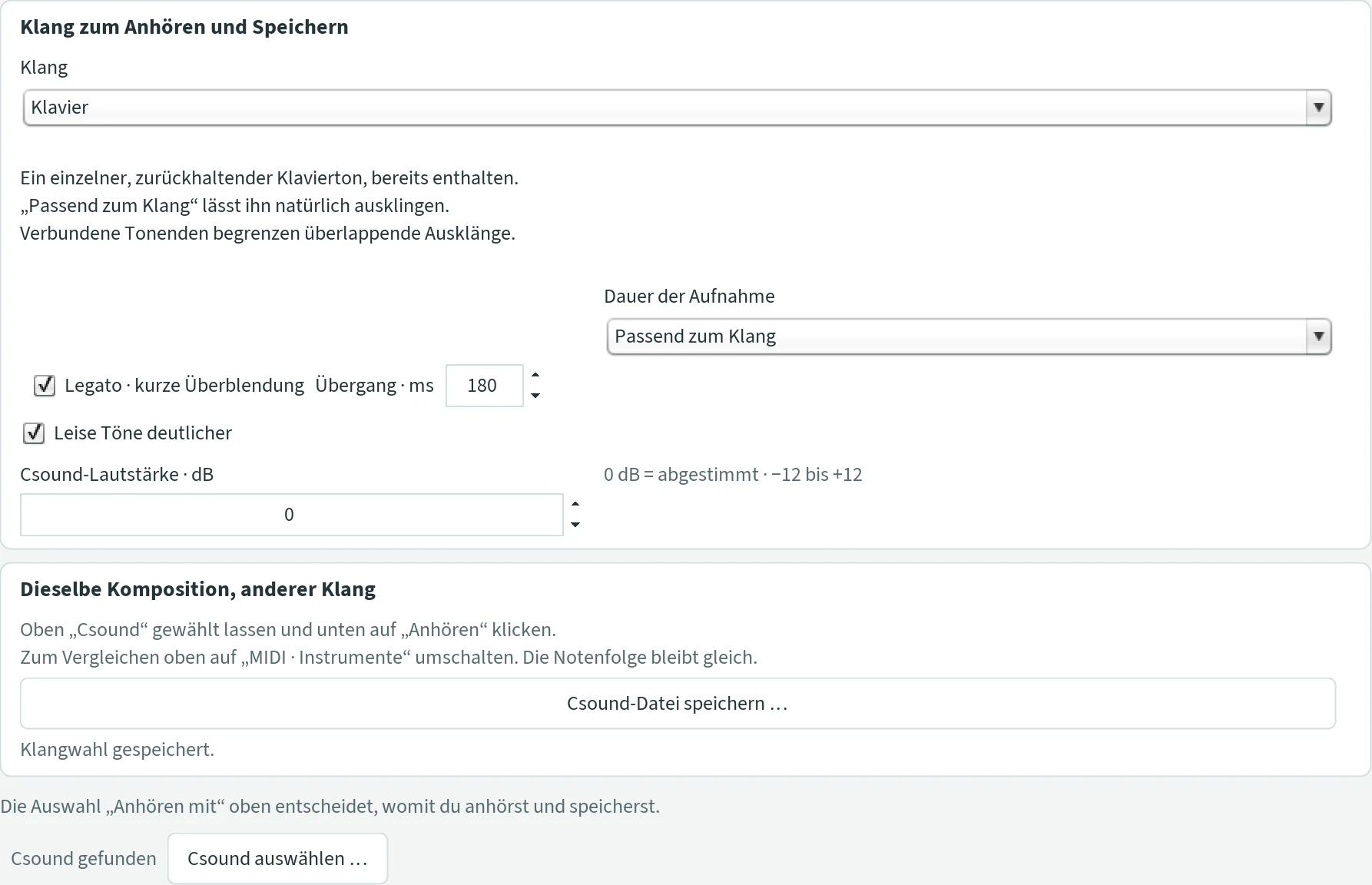The image size is (1372, 885).
Task: Click the Csound gefunden status text
Action: (x=84, y=858)
